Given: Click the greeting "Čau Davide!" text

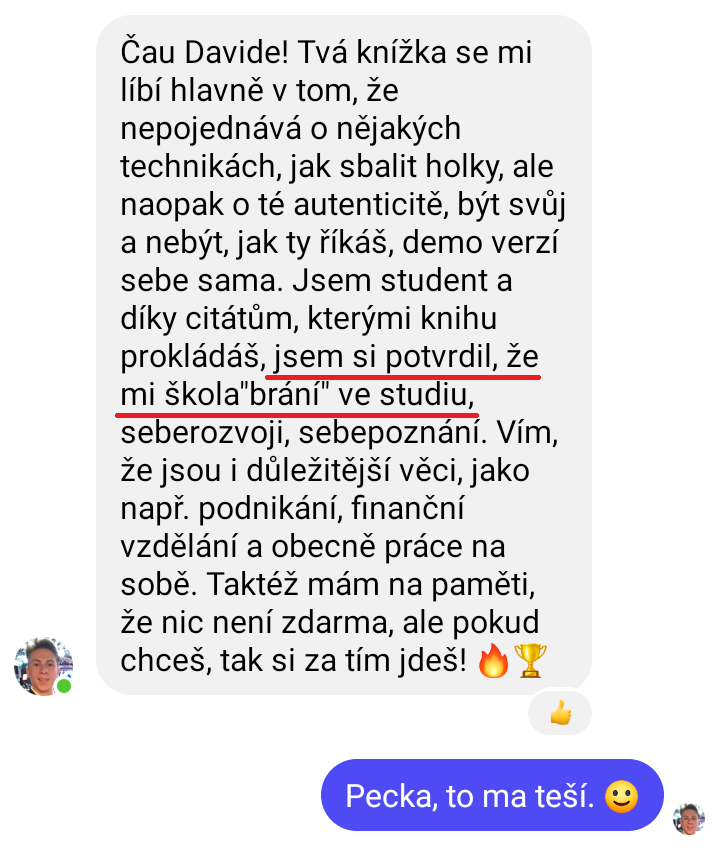Looking at the screenshot, I should (x=204, y=53).
